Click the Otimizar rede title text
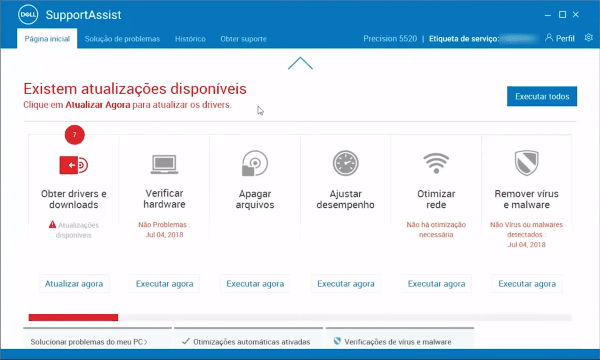The height and width of the screenshot is (360, 600). pyautogui.click(x=436, y=199)
